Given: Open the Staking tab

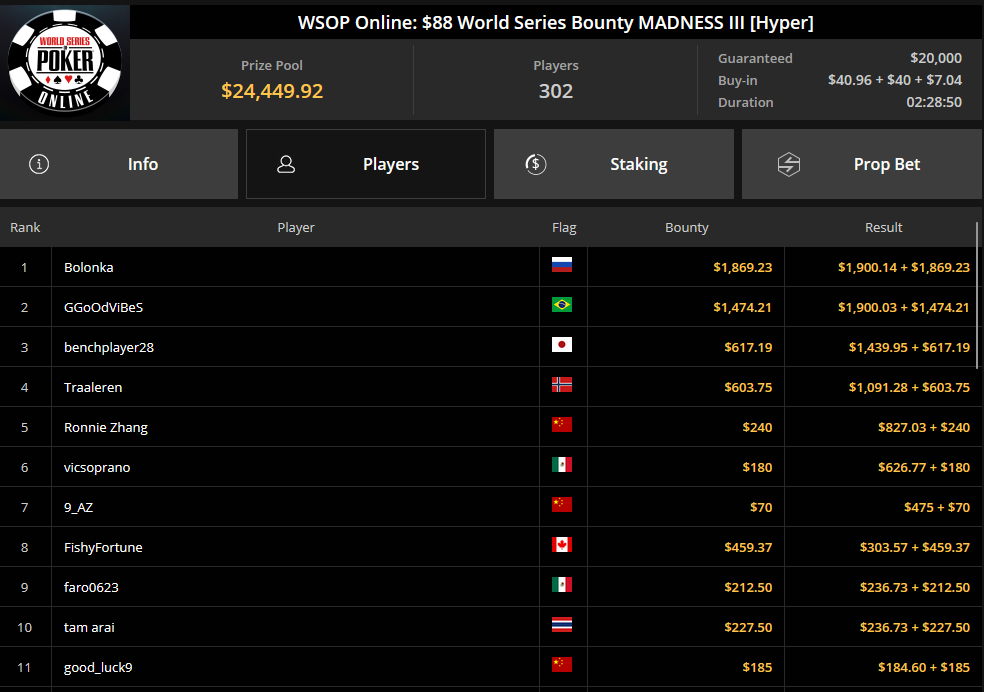Looking at the screenshot, I should 614,164.
